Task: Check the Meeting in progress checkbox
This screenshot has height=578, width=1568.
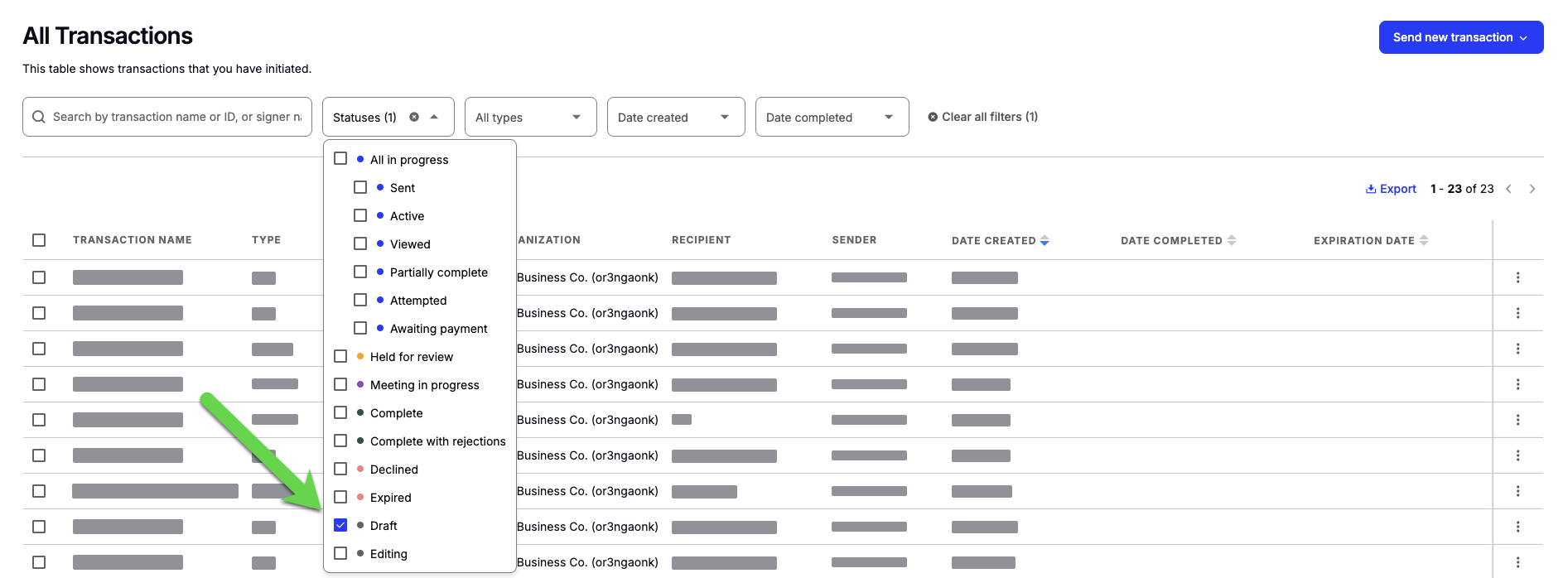Action: [x=340, y=384]
